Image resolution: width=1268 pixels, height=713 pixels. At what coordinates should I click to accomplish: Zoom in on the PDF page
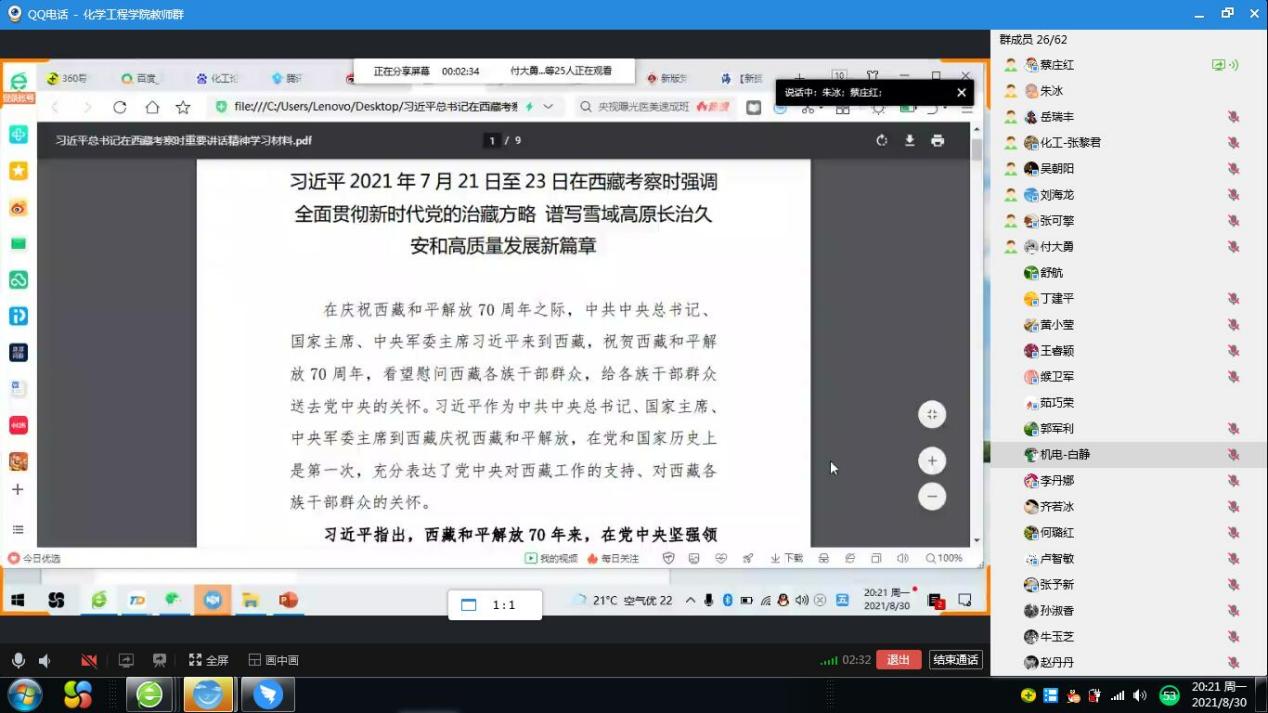[x=931, y=461]
